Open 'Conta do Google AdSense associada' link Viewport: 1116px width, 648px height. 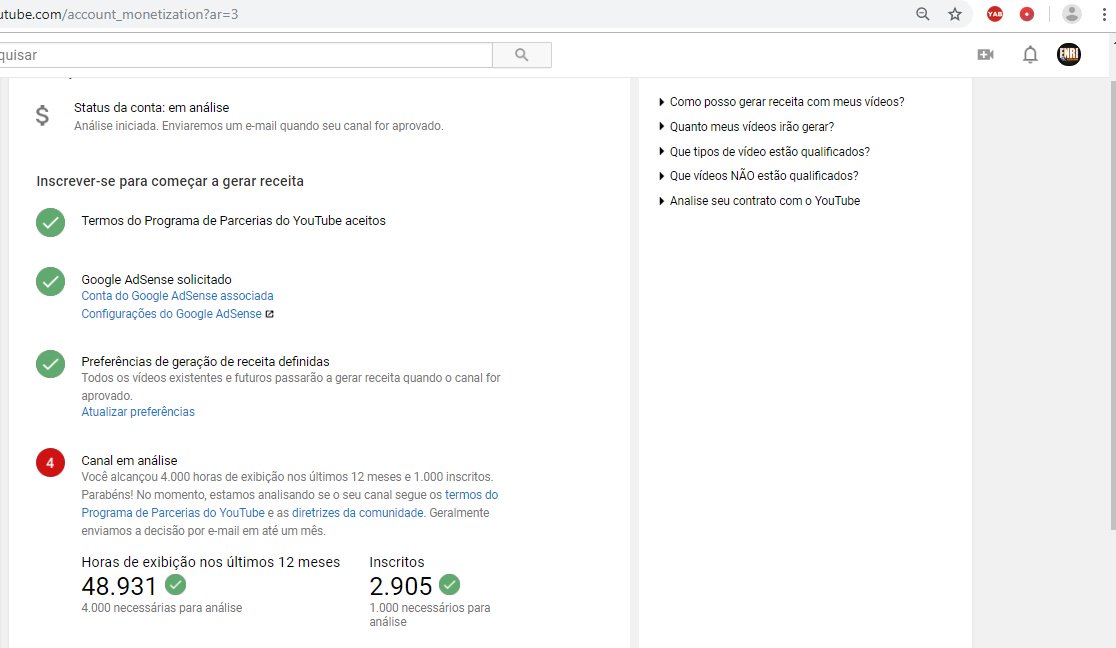[x=177, y=296]
